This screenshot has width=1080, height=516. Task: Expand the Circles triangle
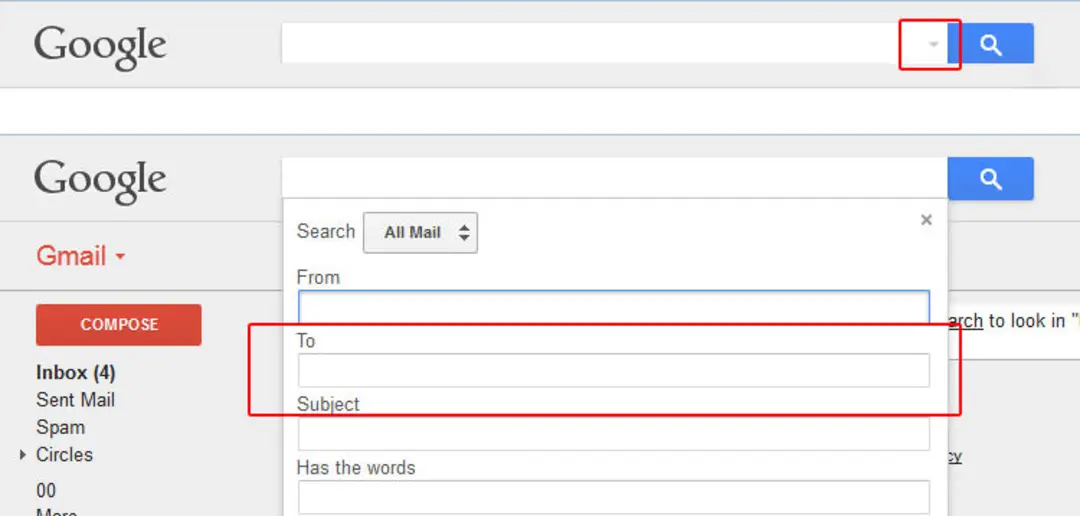click(23, 455)
